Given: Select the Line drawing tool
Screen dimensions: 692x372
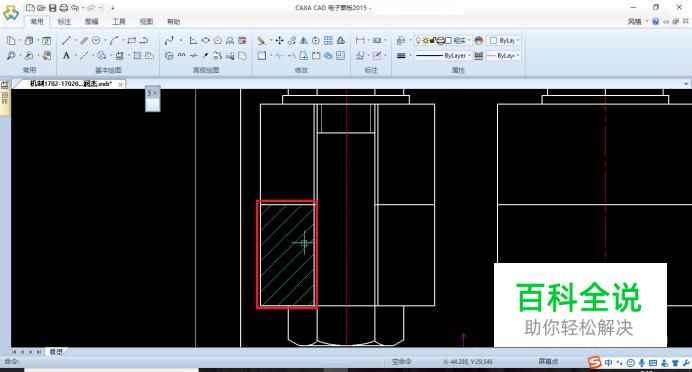Looking at the screenshot, I should (66, 41).
